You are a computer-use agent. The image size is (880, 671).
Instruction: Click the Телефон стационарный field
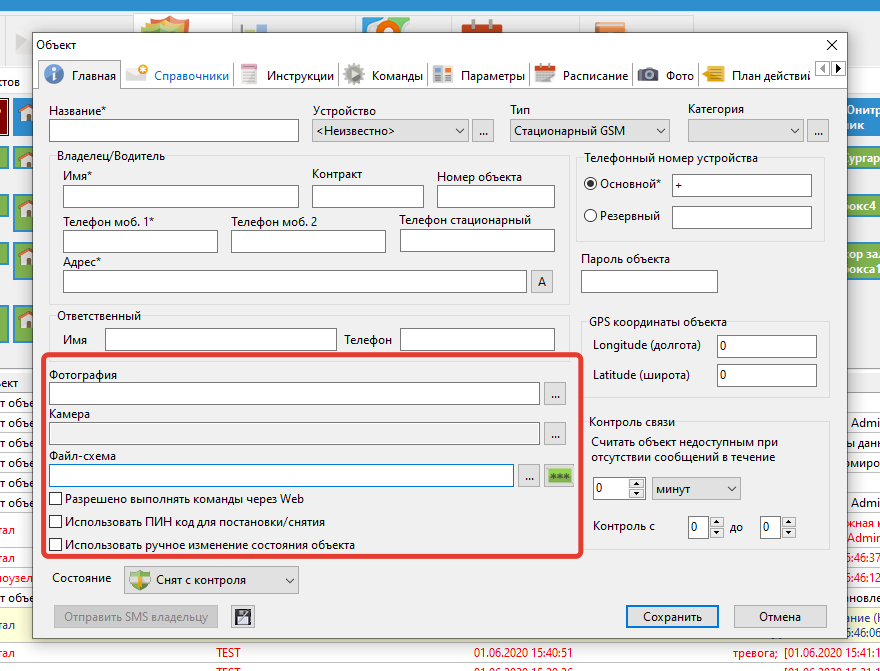478,241
